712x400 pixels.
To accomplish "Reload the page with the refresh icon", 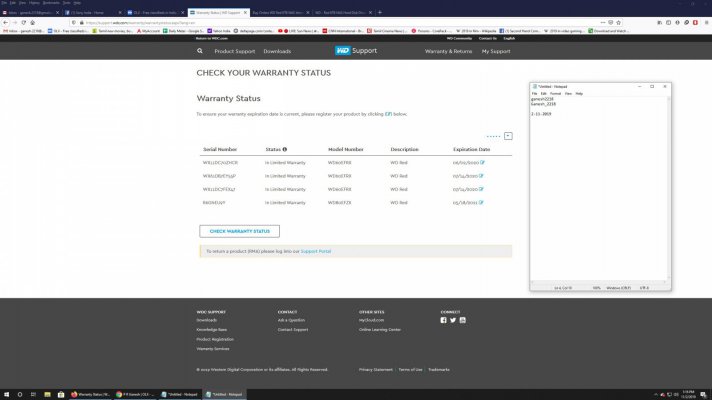I will tap(24, 22).
